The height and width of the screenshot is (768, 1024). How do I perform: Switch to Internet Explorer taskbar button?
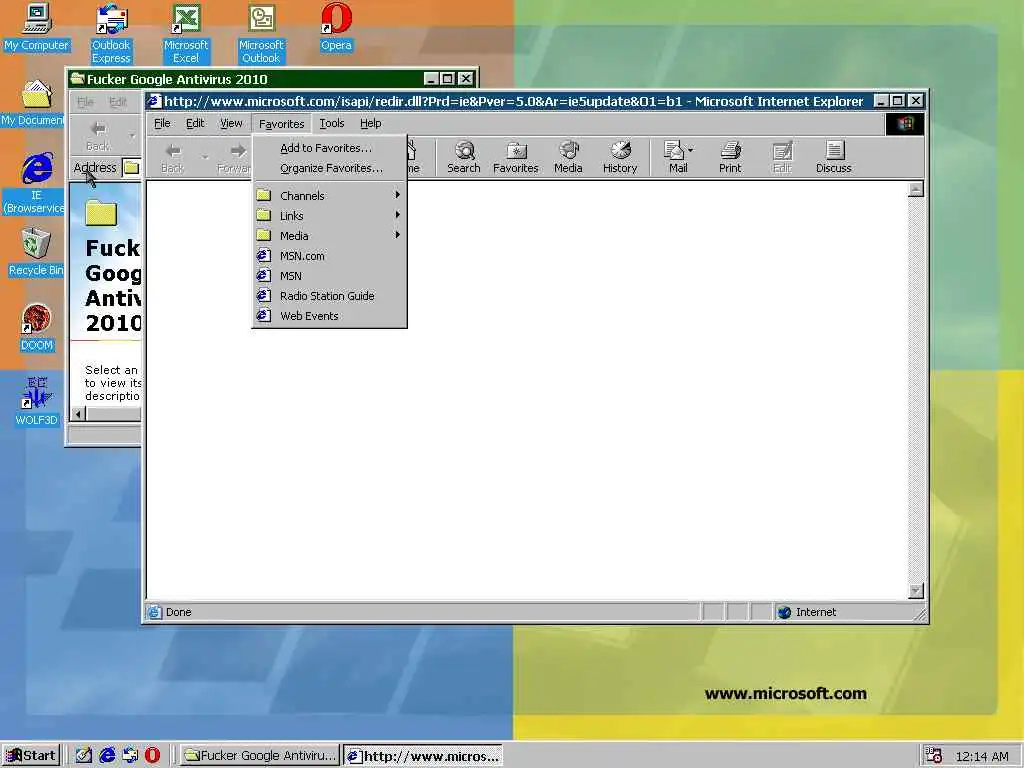click(423, 756)
